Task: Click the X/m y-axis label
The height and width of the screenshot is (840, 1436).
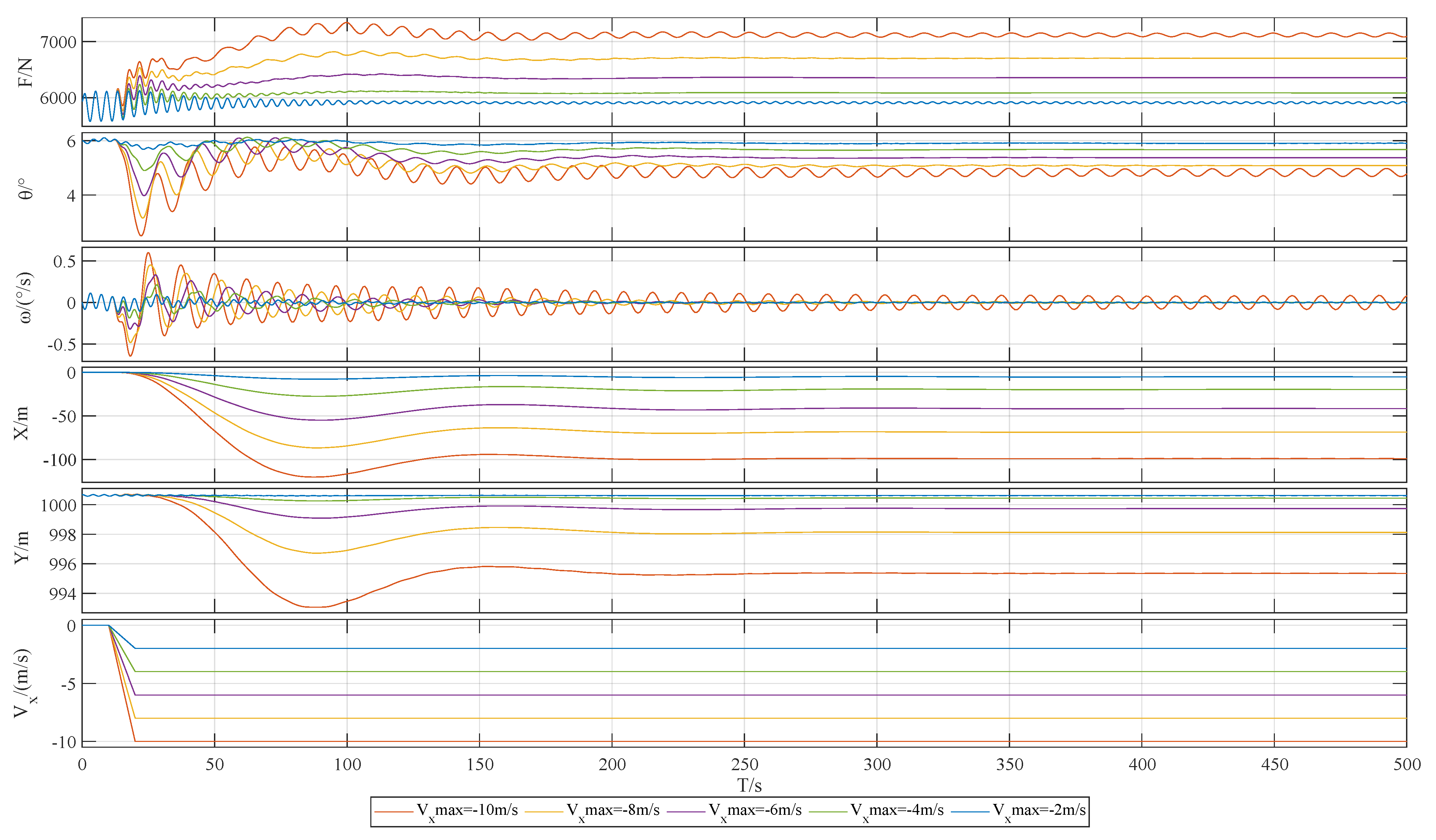Action: tap(22, 423)
